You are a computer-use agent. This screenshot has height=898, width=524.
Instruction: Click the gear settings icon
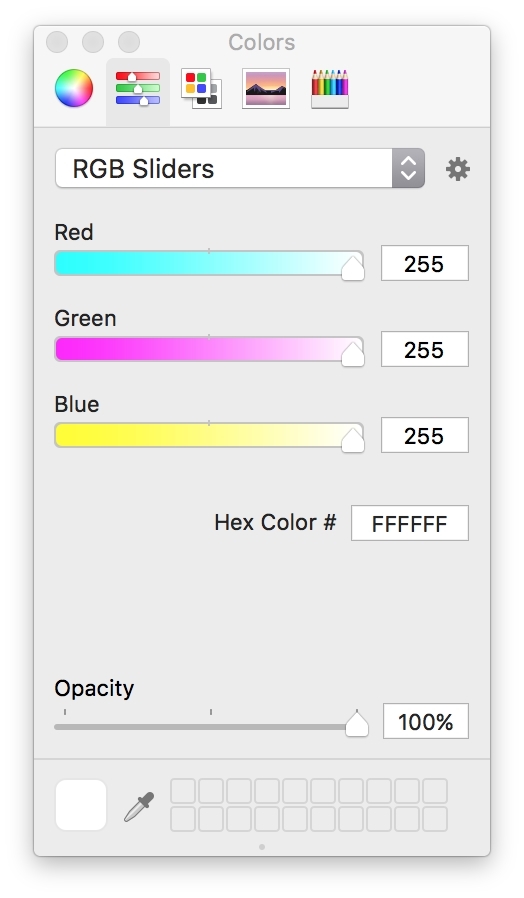[x=458, y=169]
